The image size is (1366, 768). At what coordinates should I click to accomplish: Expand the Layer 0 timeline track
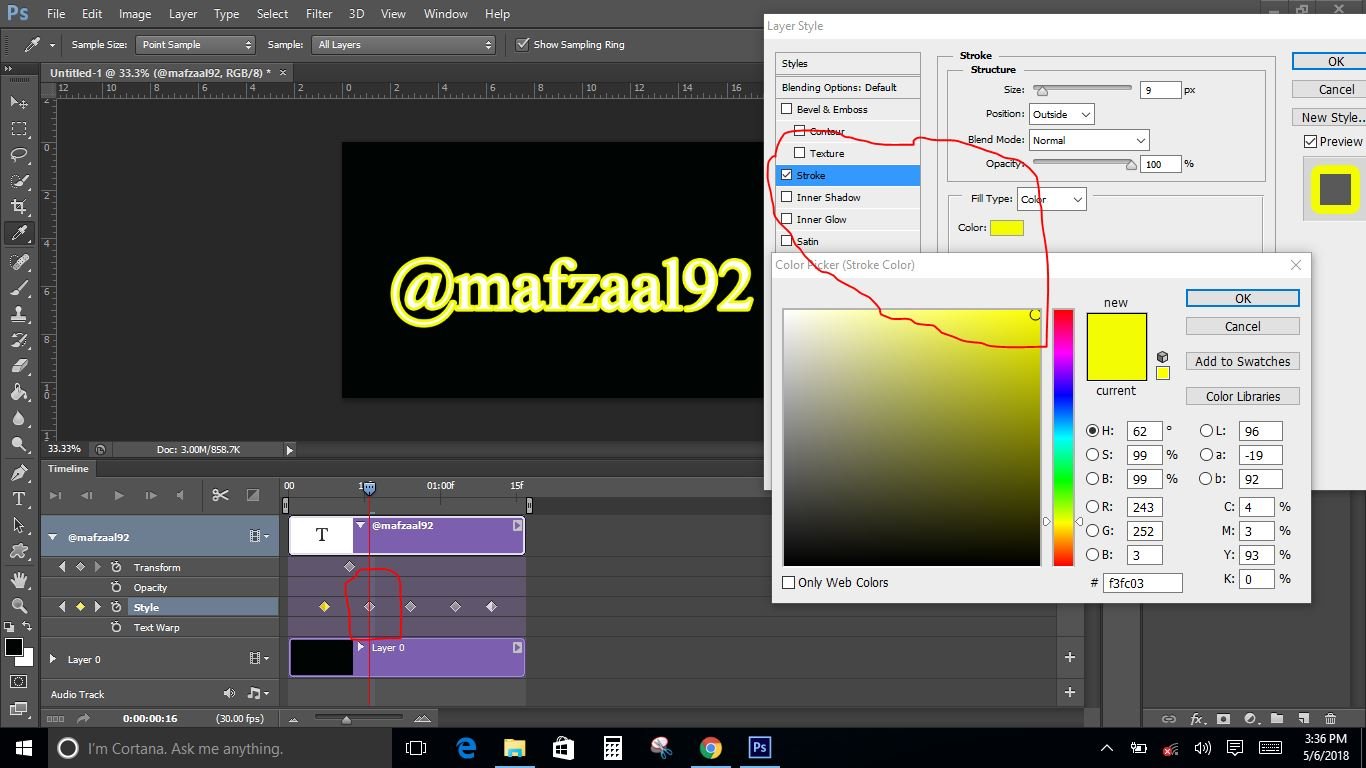coord(52,659)
